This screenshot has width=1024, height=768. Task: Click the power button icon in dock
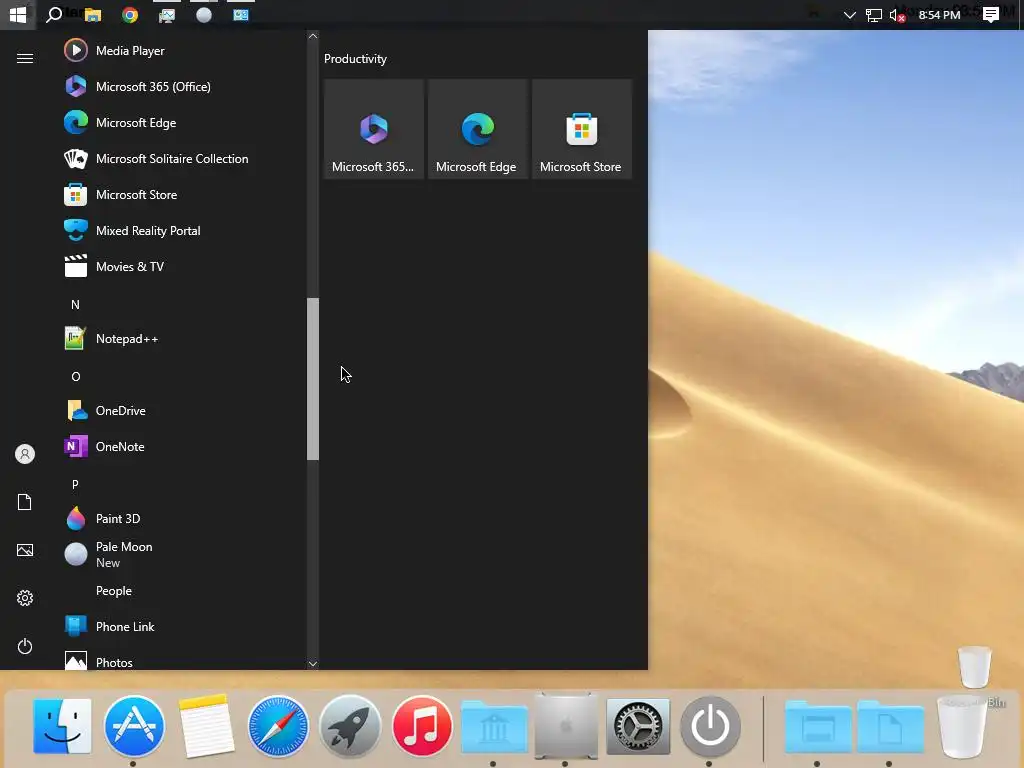coord(710,726)
